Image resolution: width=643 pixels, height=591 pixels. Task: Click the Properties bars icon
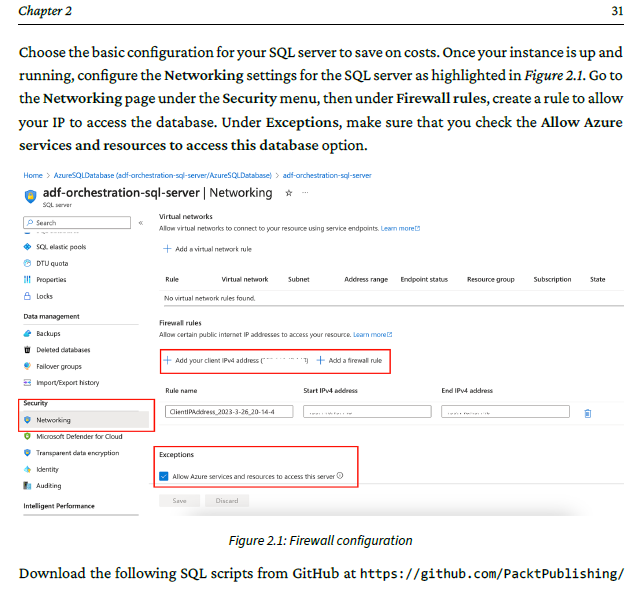tap(27, 279)
